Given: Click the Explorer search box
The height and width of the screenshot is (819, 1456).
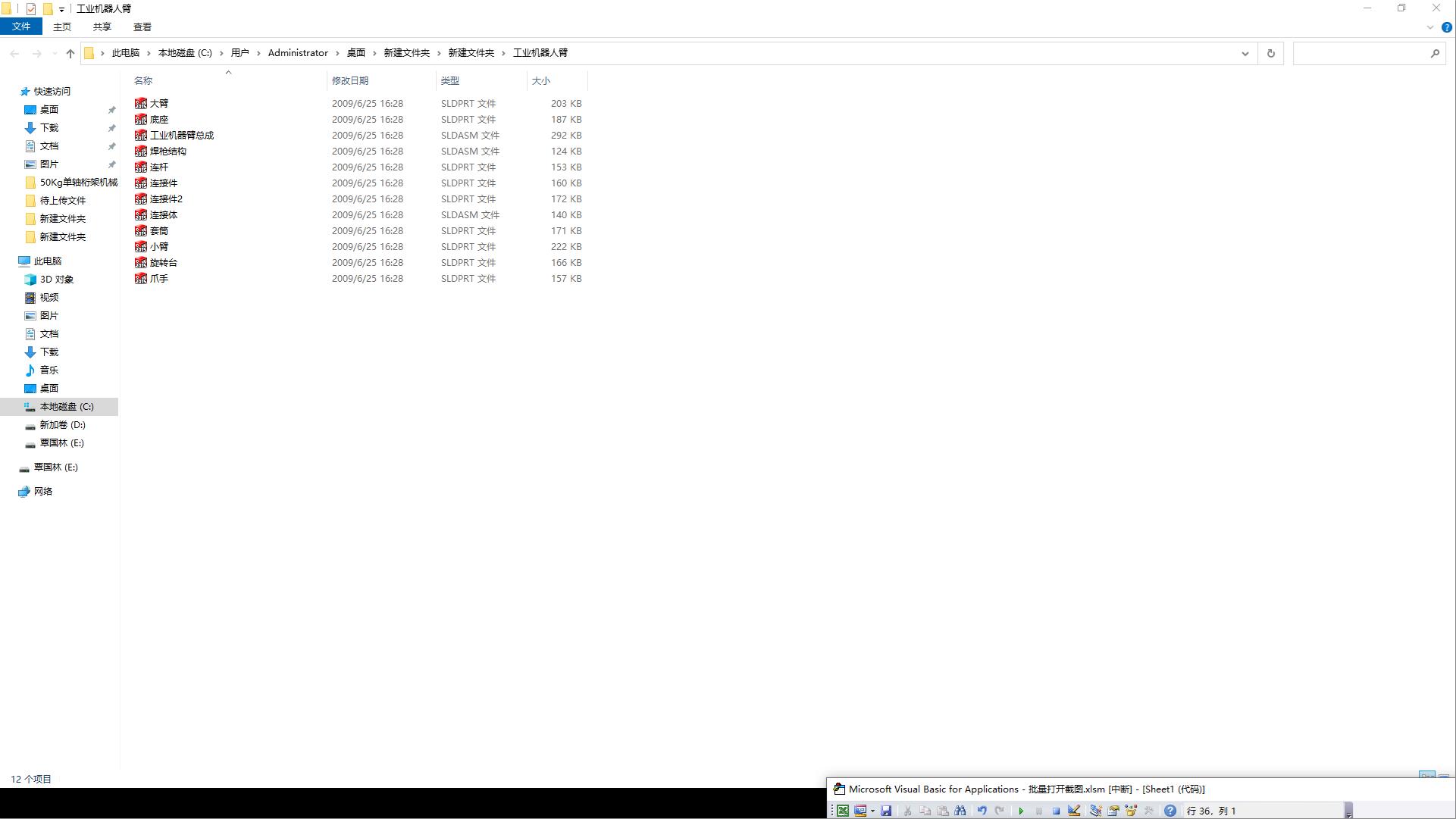Looking at the screenshot, I should (1360, 53).
